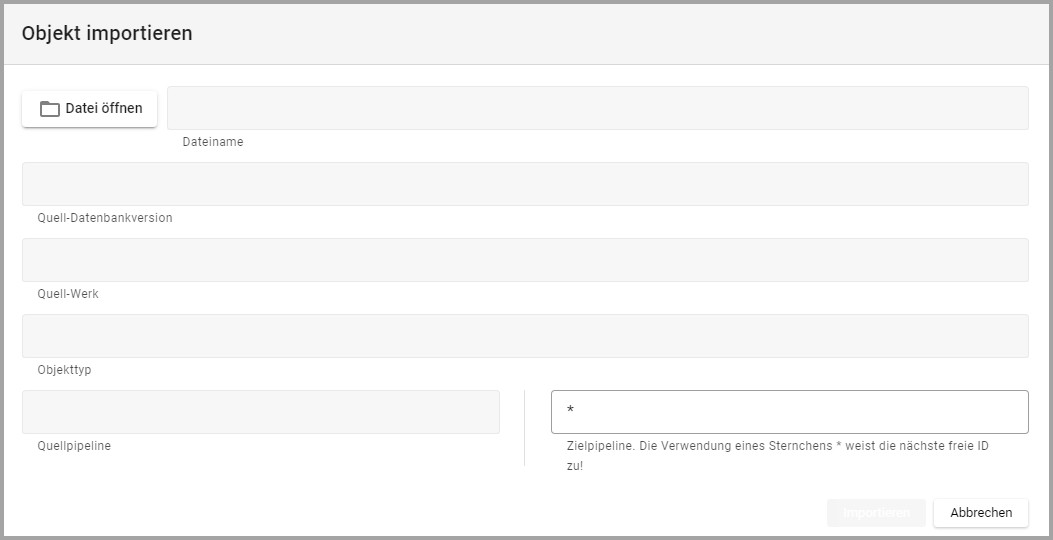Click the vertical divider between pipeline fields
Viewport: 1053px width, 540px height.
point(524,428)
